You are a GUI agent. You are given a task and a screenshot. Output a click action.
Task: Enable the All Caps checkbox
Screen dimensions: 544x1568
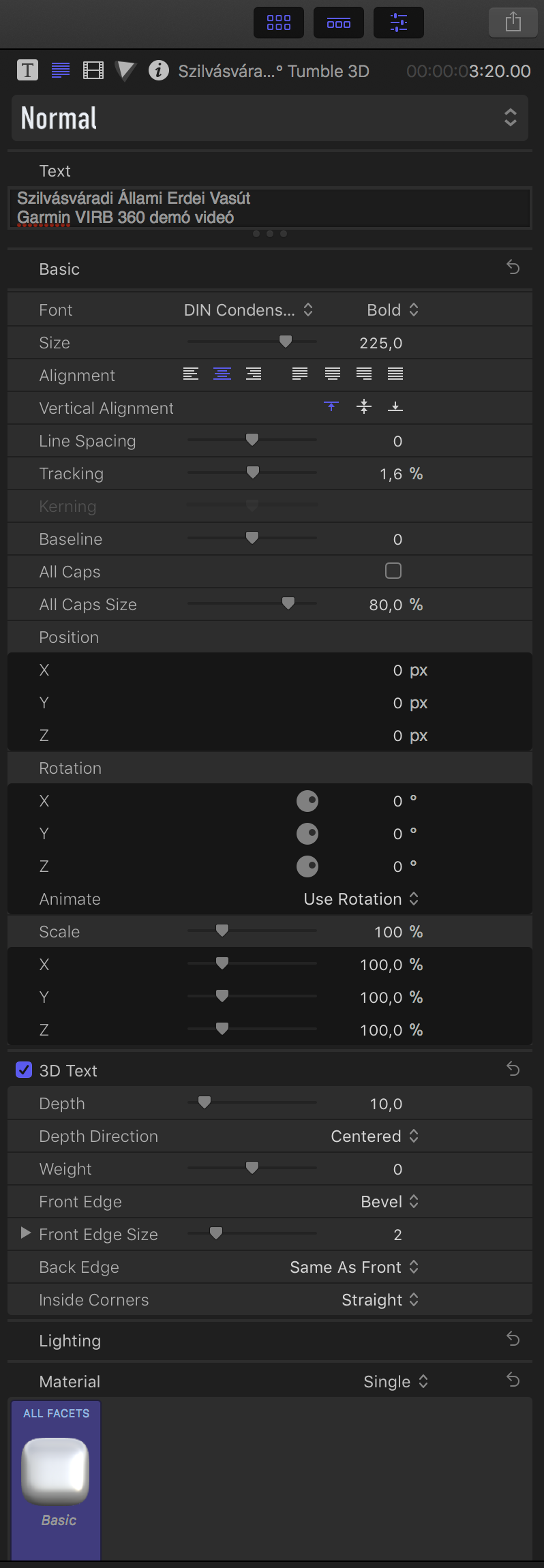pos(393,571)
